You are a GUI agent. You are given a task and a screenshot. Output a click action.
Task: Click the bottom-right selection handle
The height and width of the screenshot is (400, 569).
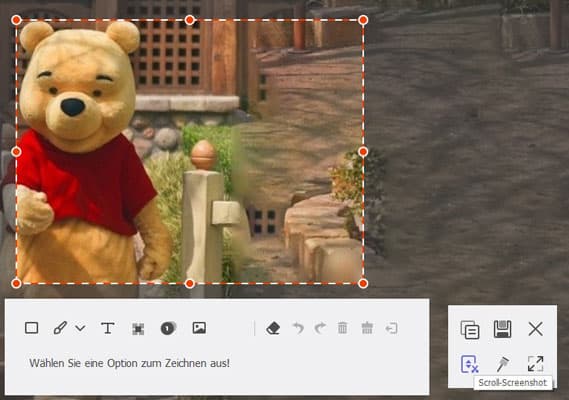pyautogui.click(x=363, y=283)
